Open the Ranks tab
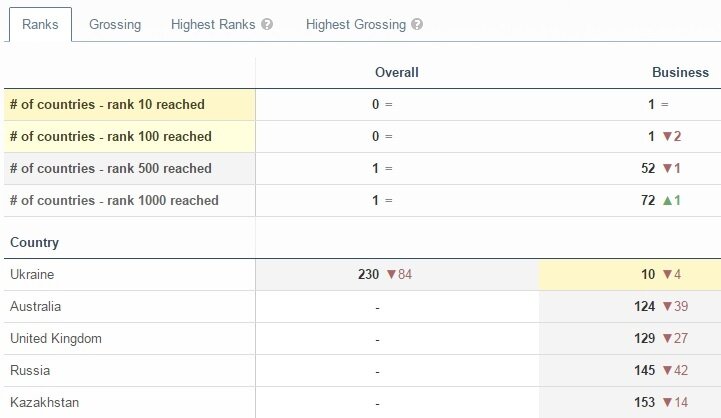Screen dimensions: 721x418 [x=40, y=24]
